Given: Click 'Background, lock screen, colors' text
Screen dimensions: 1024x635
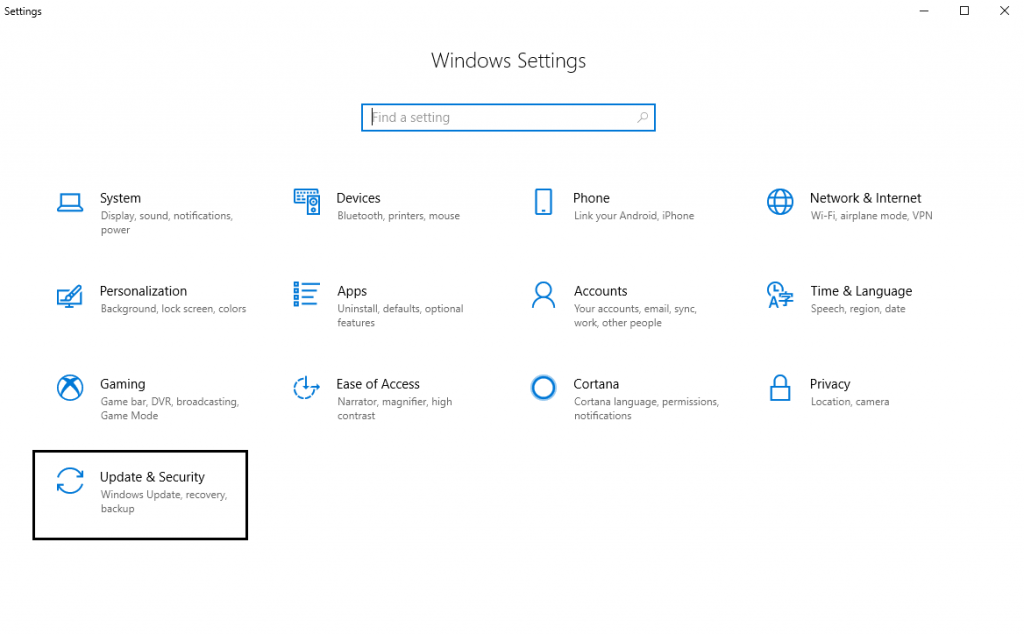Looking at the screenshot, I should (x=173, y=309).
